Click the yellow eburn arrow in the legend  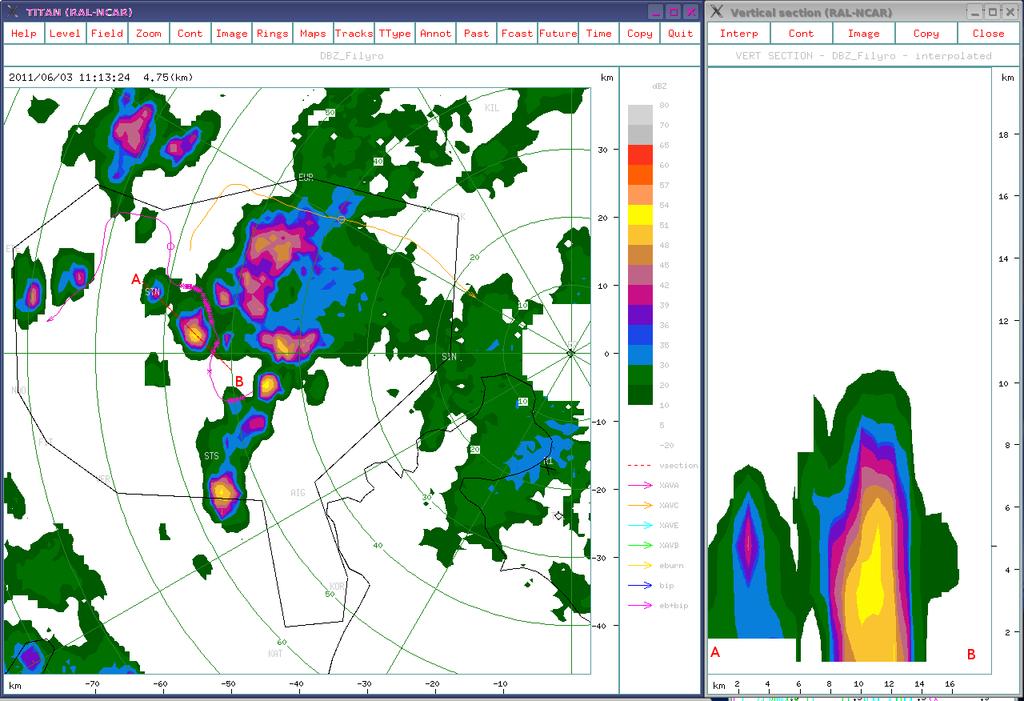[x=640, y=565]
